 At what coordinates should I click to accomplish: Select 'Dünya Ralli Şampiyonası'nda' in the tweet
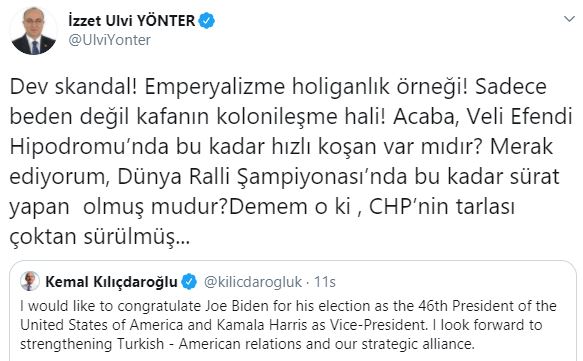click(262, 177)
